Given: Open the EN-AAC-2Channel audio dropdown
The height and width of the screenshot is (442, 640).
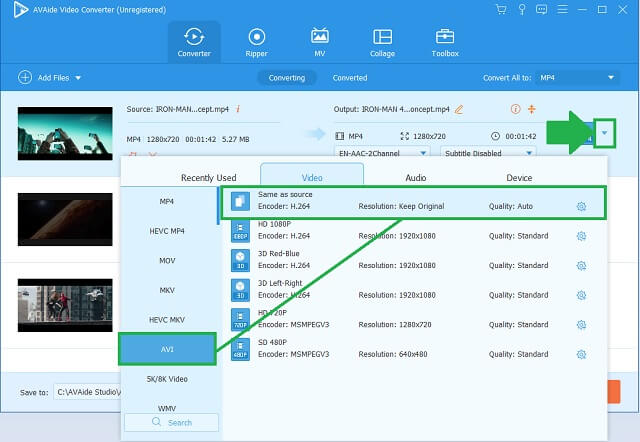Looking at the screenshot, I should click(x=382, y=153).
